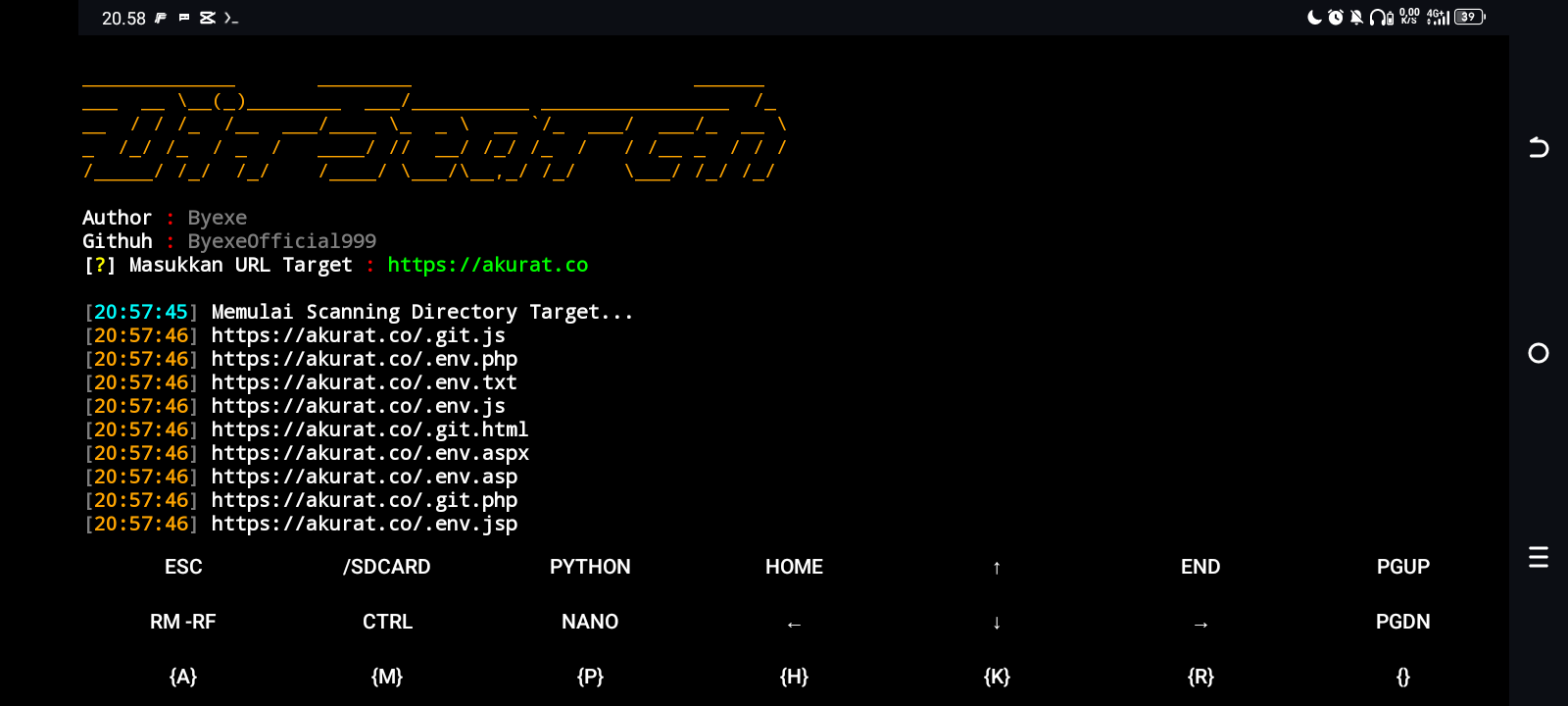
Task: Tap the down arrow key
Action: tap(997, 623)
